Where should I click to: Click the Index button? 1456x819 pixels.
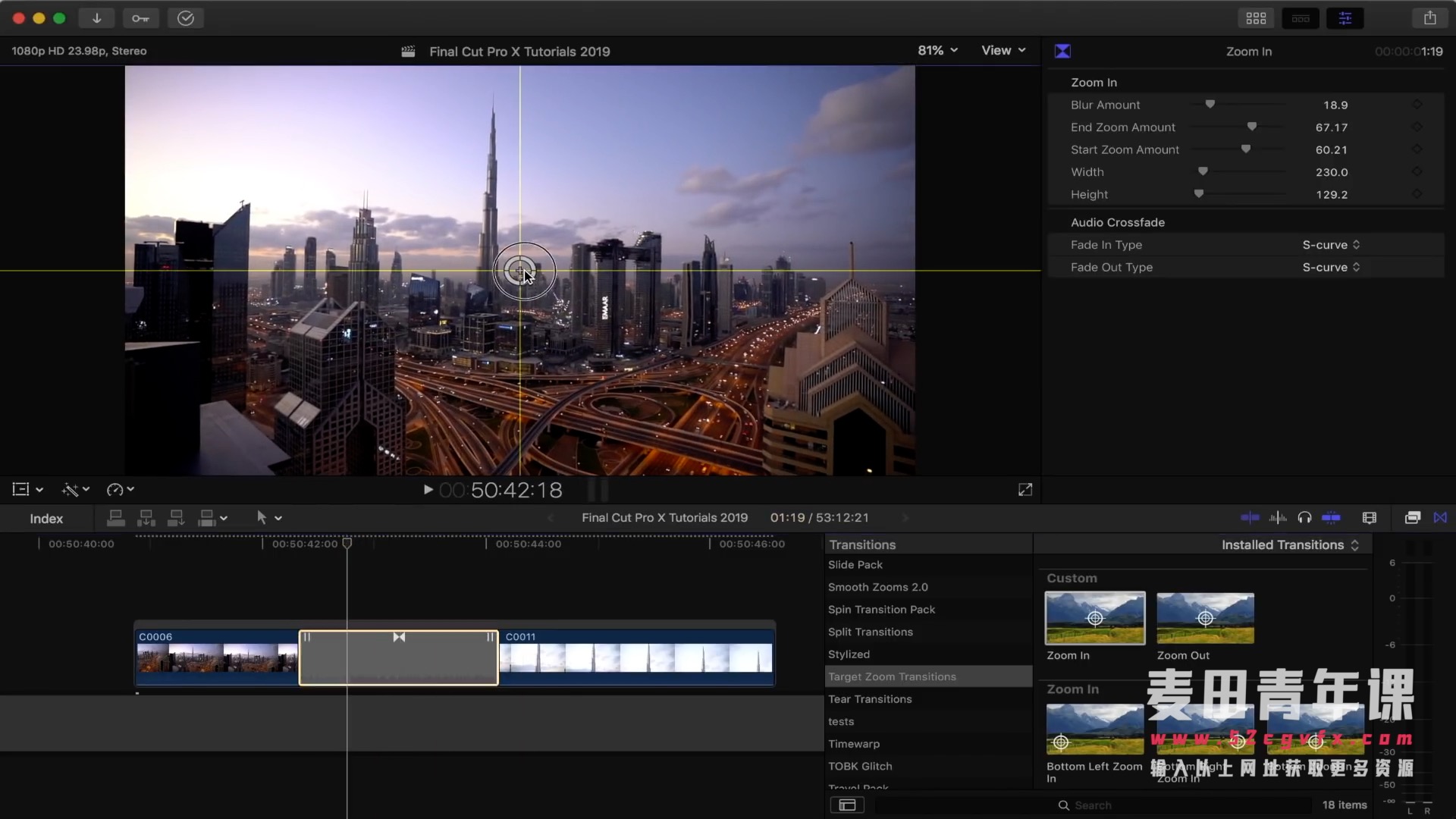point(46,519)
